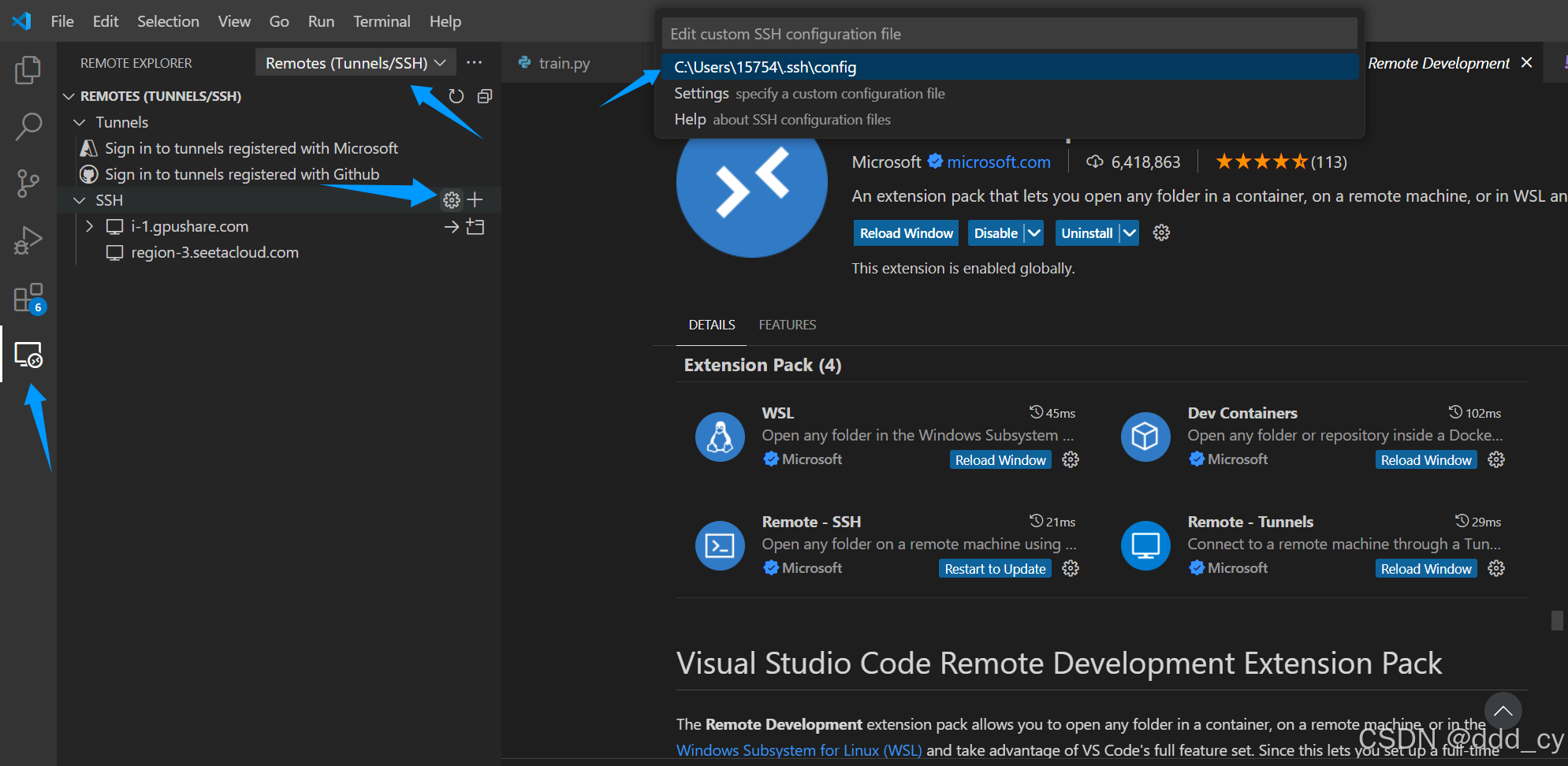Open the Extensions view with 6 badge
Viewport: 1568px width, 766px height.
coord(29,299)
